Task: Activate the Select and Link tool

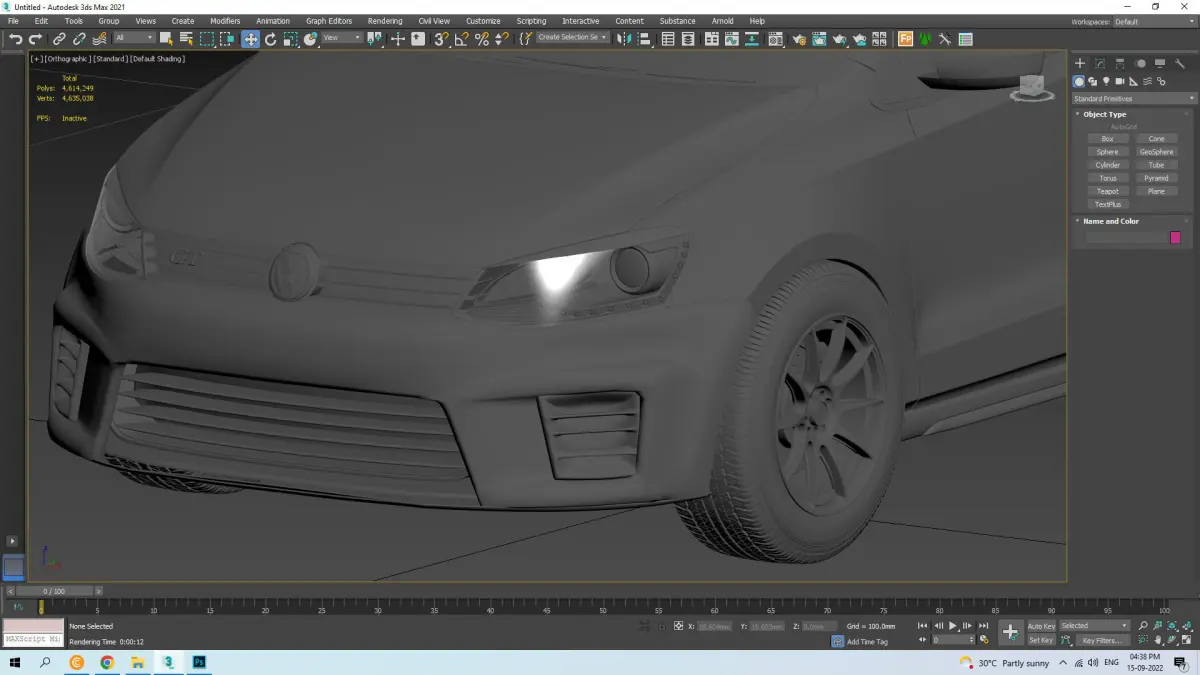Action: point(59,39)
